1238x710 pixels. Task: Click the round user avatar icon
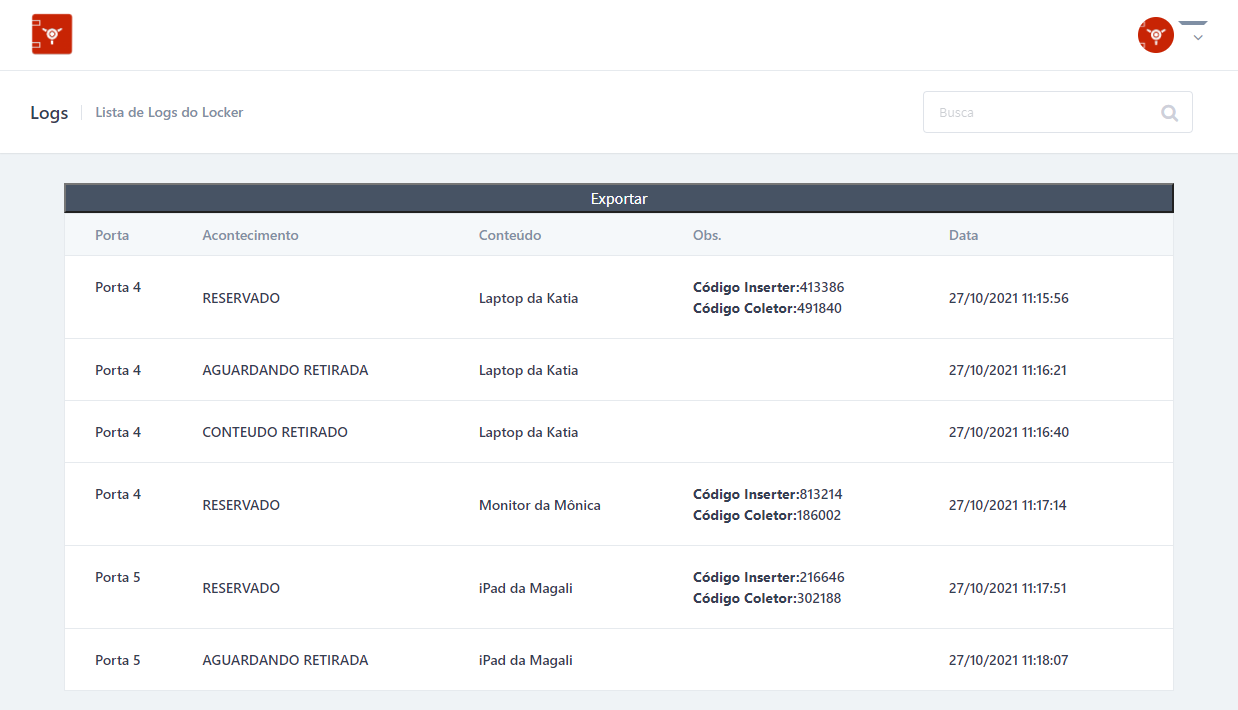pos(1155,35)
